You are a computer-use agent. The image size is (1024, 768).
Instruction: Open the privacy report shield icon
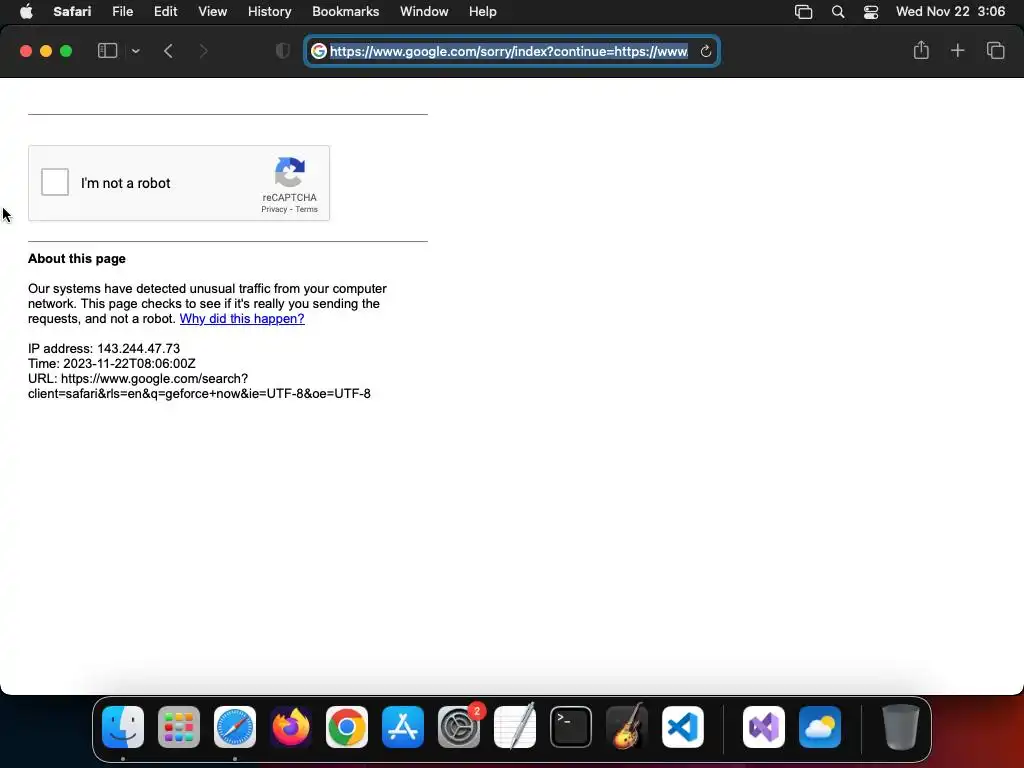283,51
